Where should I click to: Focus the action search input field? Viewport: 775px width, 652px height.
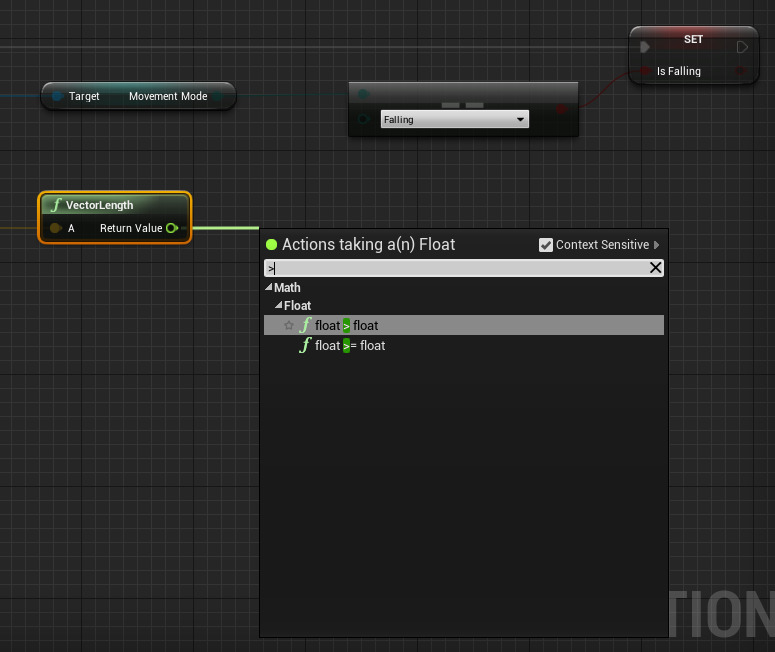click(x=456, y=268)
